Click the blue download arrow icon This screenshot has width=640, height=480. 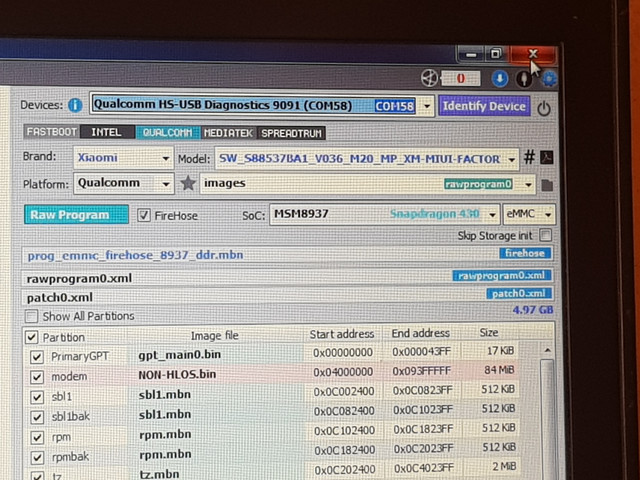pyautogui.click(x=500, y=78)
